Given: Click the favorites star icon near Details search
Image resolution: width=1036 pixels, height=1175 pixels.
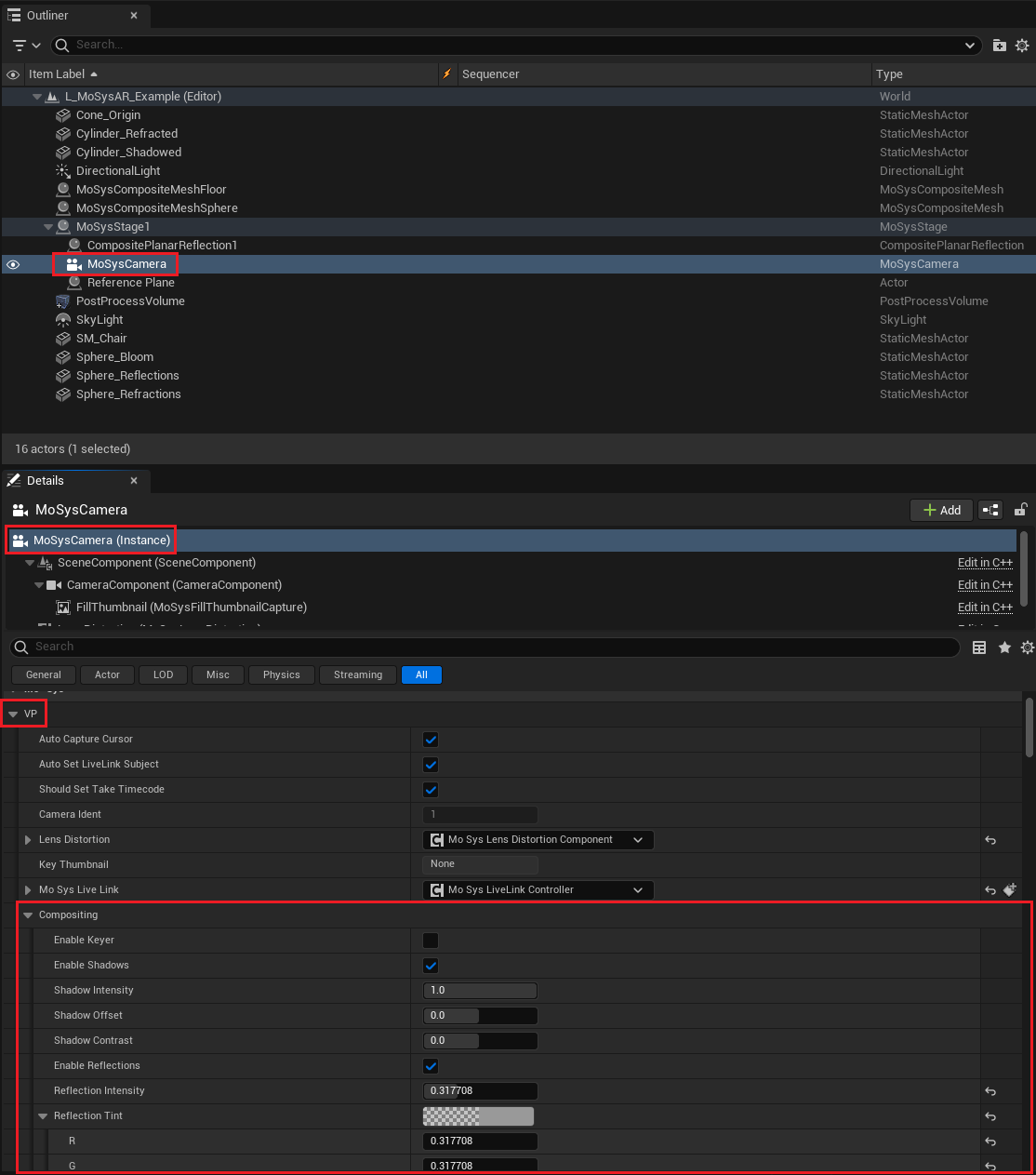Looking at the screenshot, I should pos(1004,646).
